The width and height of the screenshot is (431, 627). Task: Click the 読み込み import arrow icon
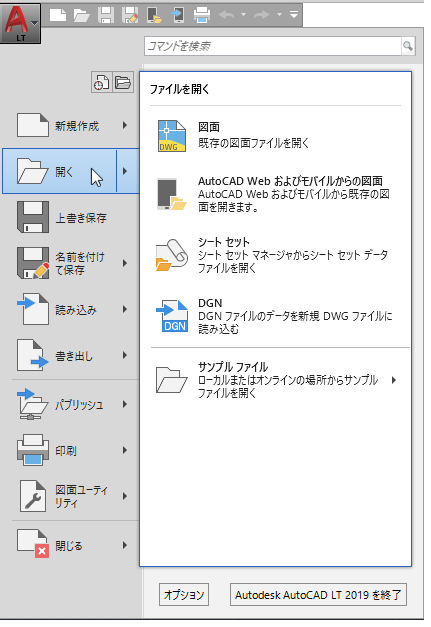point(33,310)
